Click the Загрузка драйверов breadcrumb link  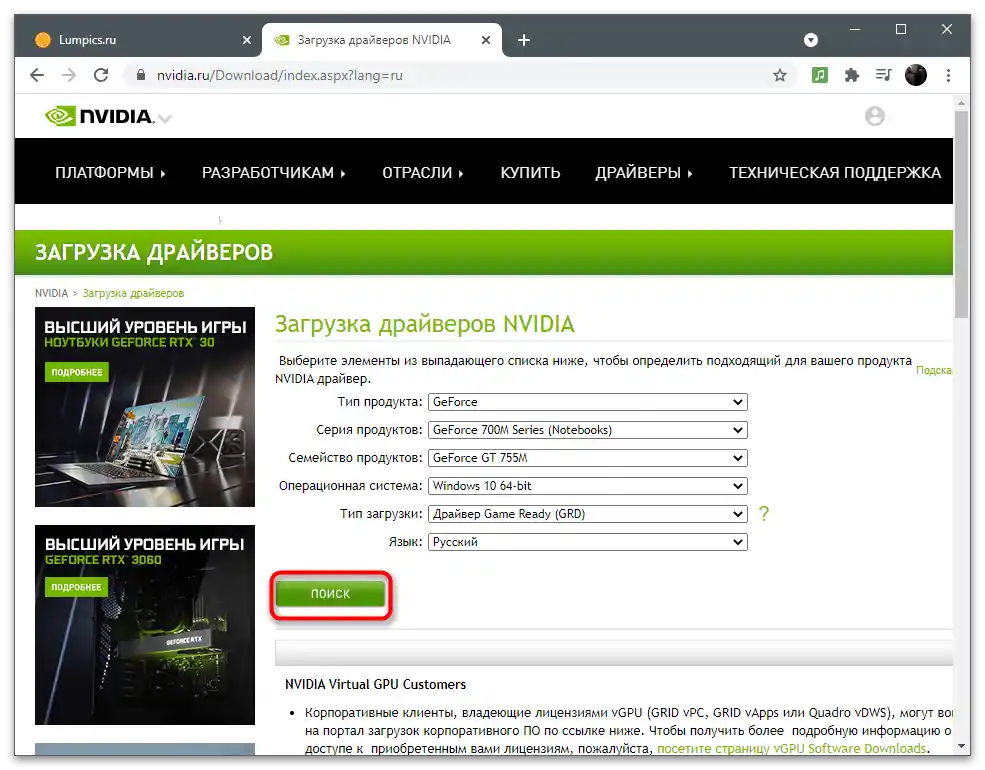(133, 293)
